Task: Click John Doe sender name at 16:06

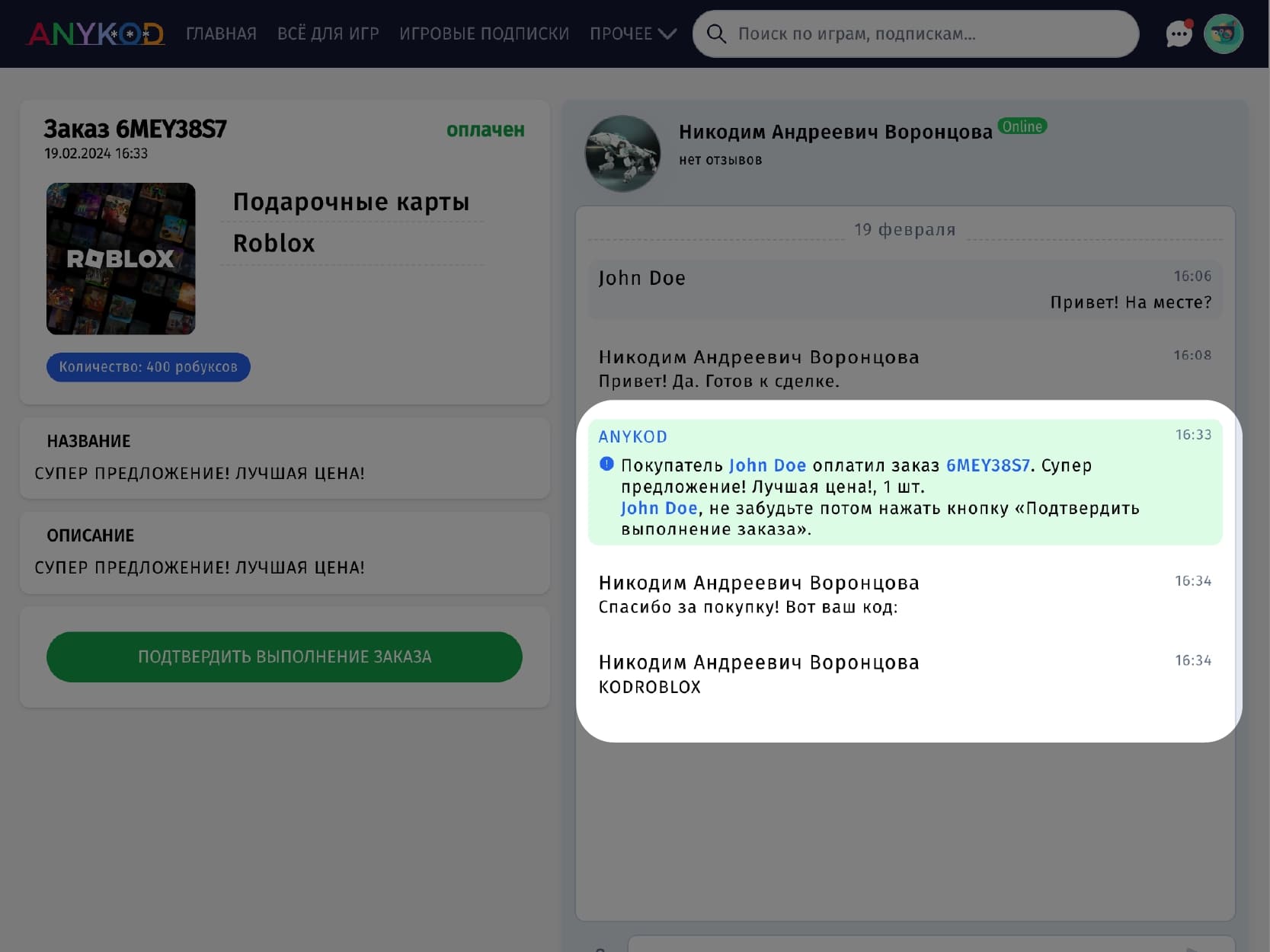Action: point(641,278)
